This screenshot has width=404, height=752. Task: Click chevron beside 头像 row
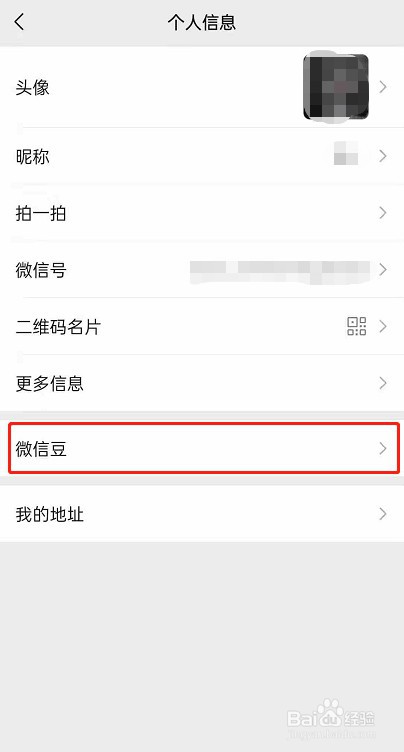pyautogui.click(x=382, y=87)
